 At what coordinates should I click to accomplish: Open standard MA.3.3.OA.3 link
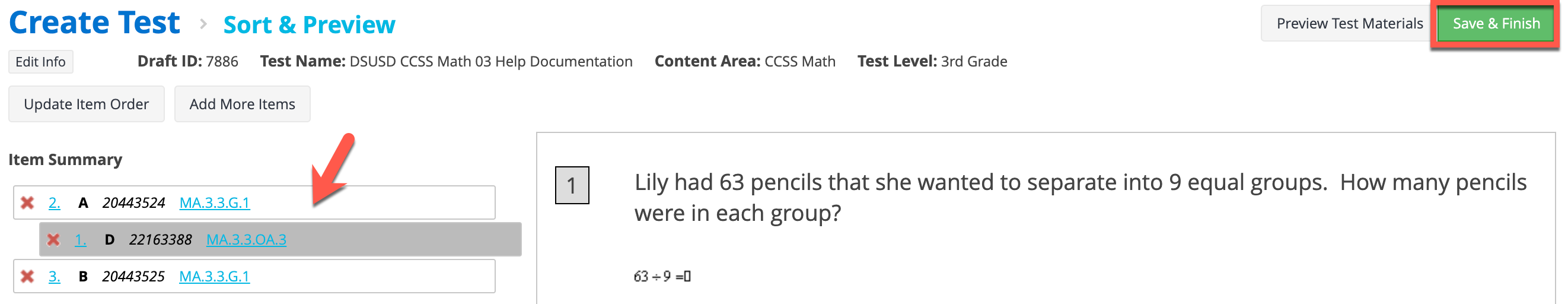pos(247,240)
